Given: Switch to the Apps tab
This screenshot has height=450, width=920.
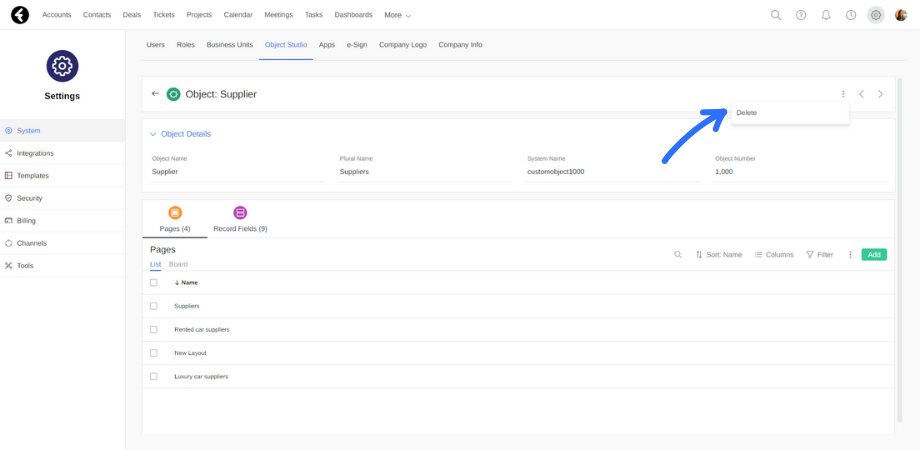Looking at the screenshot, I should click(x=327, y=45).
